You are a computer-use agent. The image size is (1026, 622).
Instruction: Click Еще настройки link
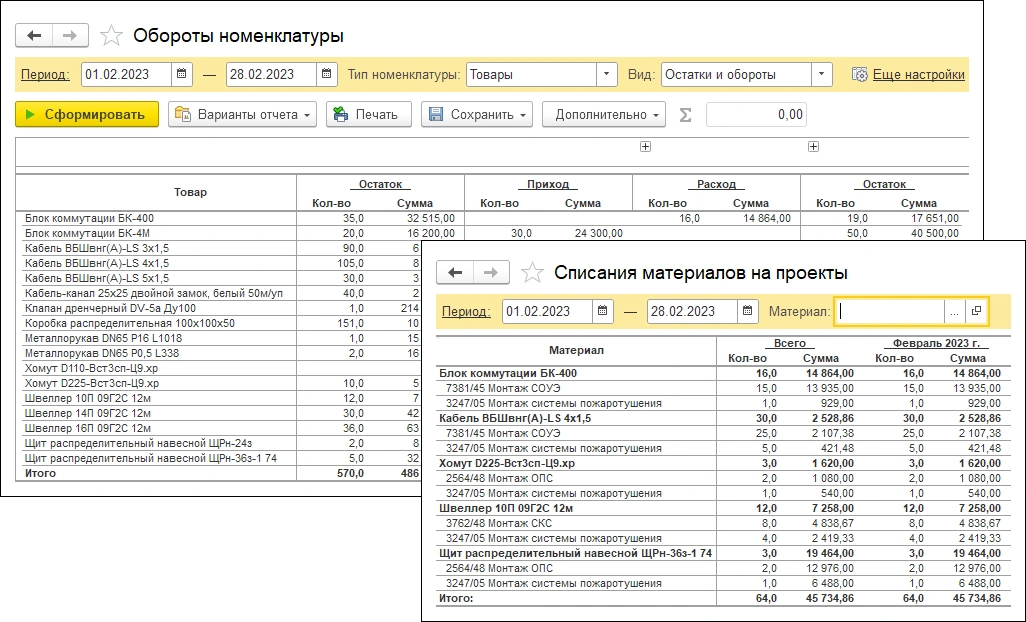pos(919,75)
